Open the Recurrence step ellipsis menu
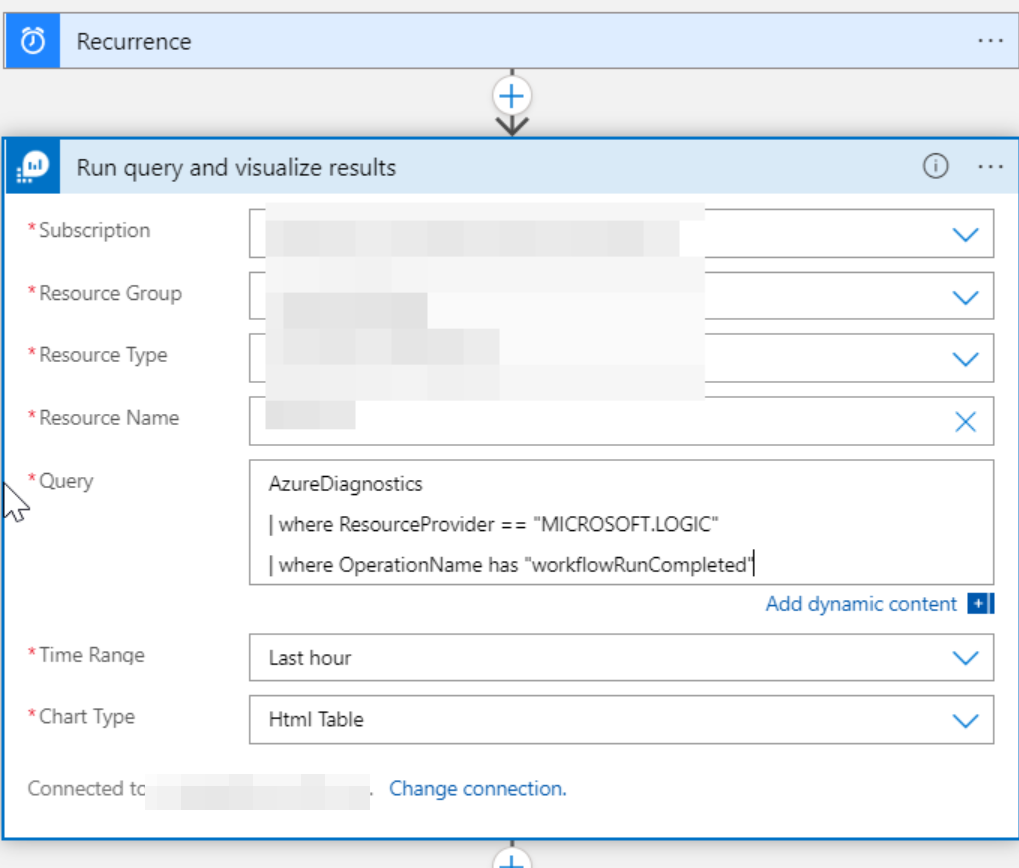1019x868 pixels. coord(990,41)
